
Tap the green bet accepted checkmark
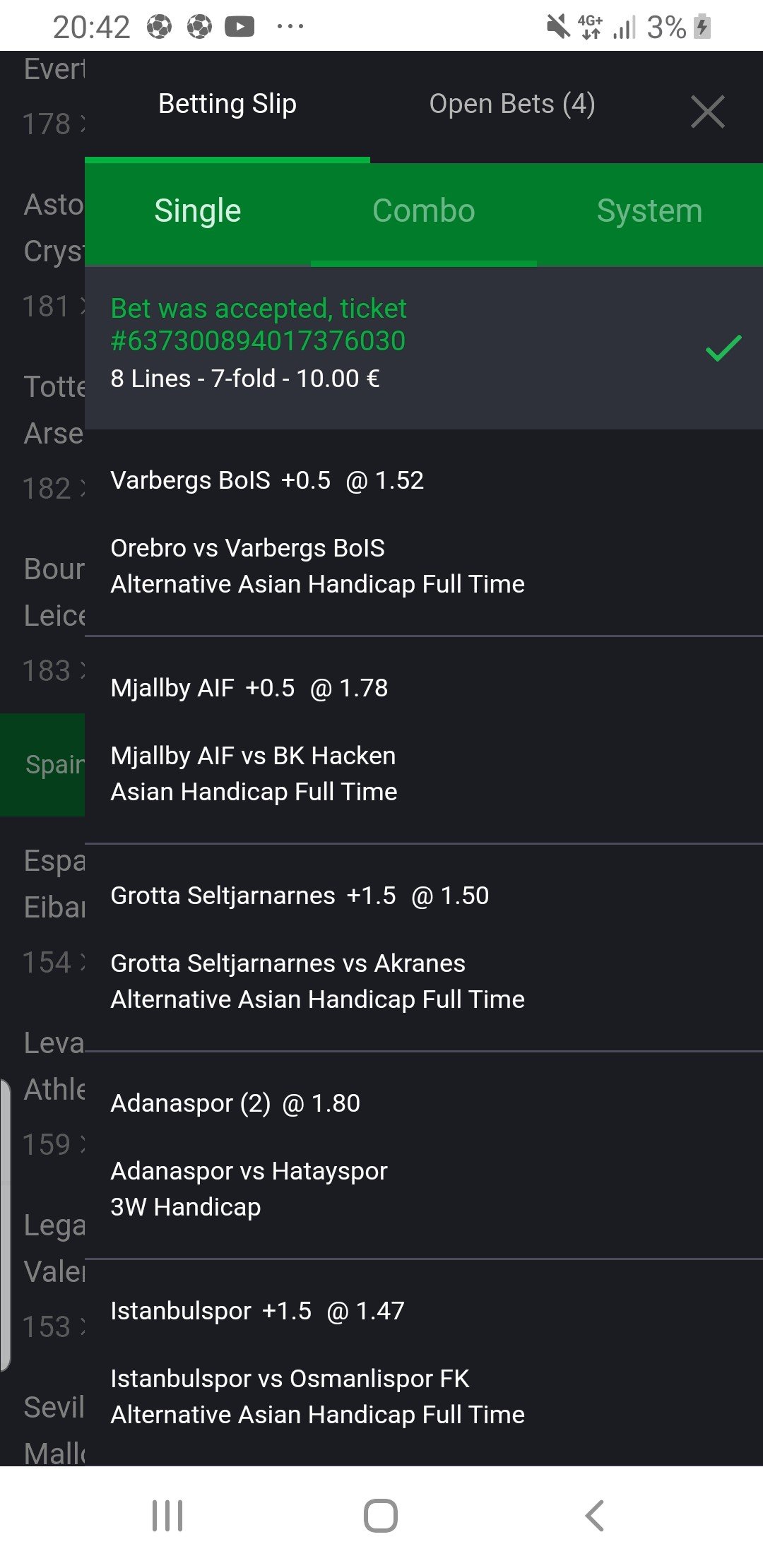723,348
